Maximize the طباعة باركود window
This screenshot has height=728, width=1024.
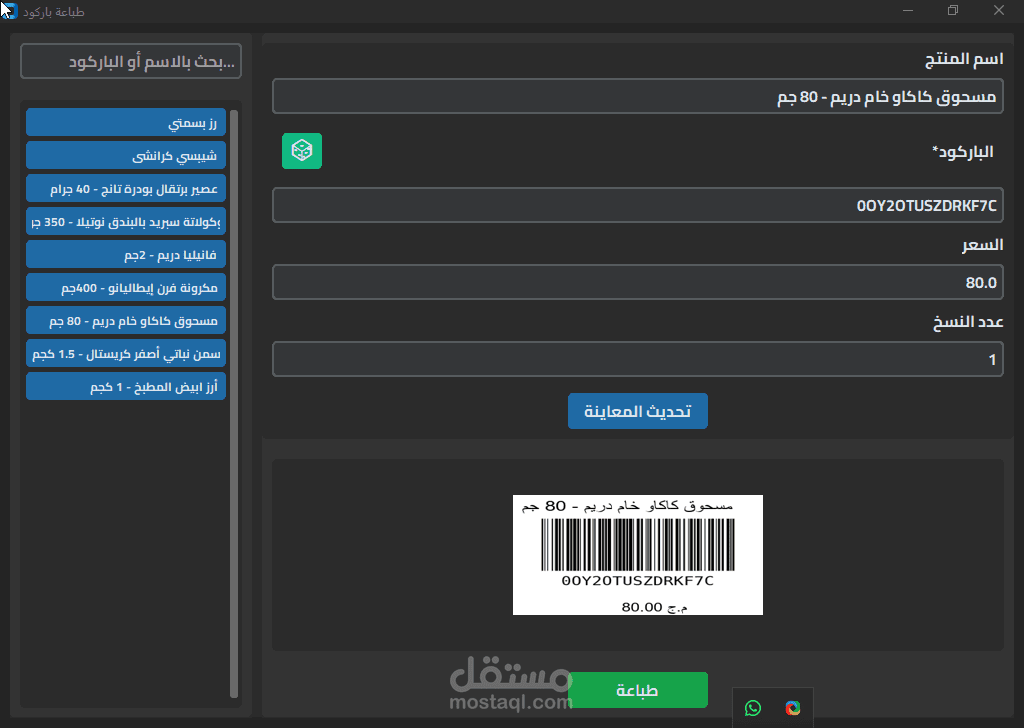coord(953,10)
